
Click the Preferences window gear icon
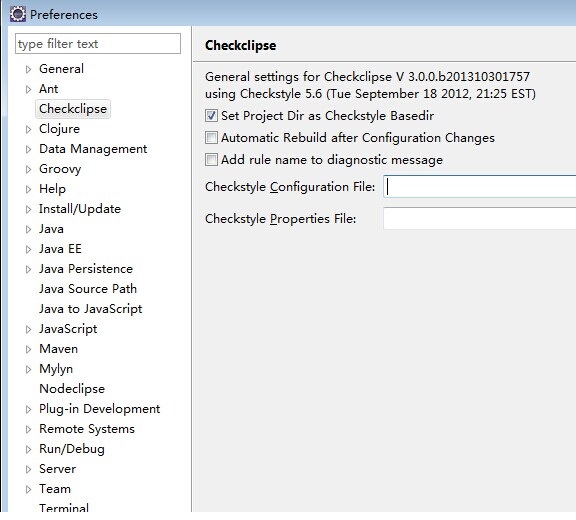18,14
